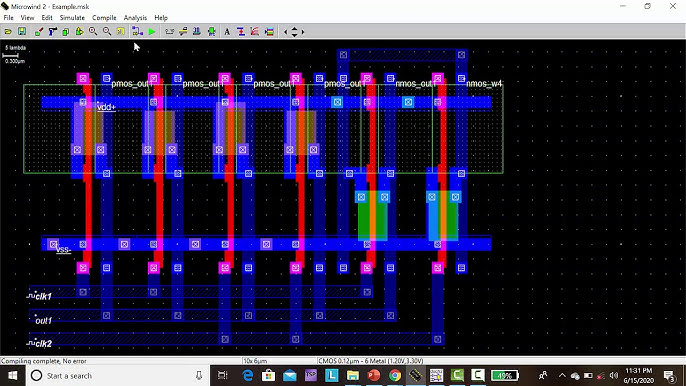Open the Simulate menu

[x=72, y=18]
